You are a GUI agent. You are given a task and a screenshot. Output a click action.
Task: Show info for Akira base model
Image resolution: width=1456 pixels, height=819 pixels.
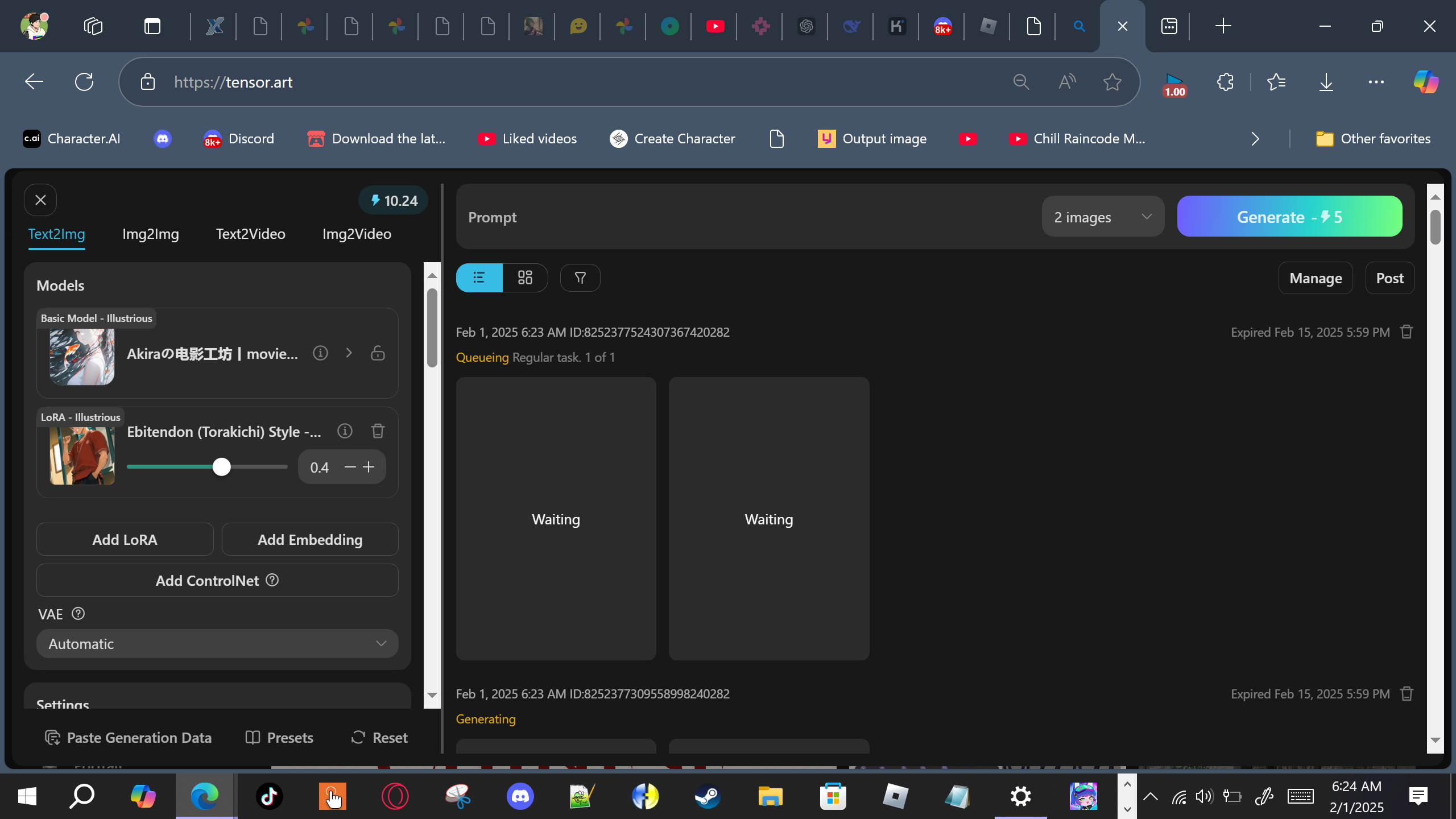click(x=320, y=353)
